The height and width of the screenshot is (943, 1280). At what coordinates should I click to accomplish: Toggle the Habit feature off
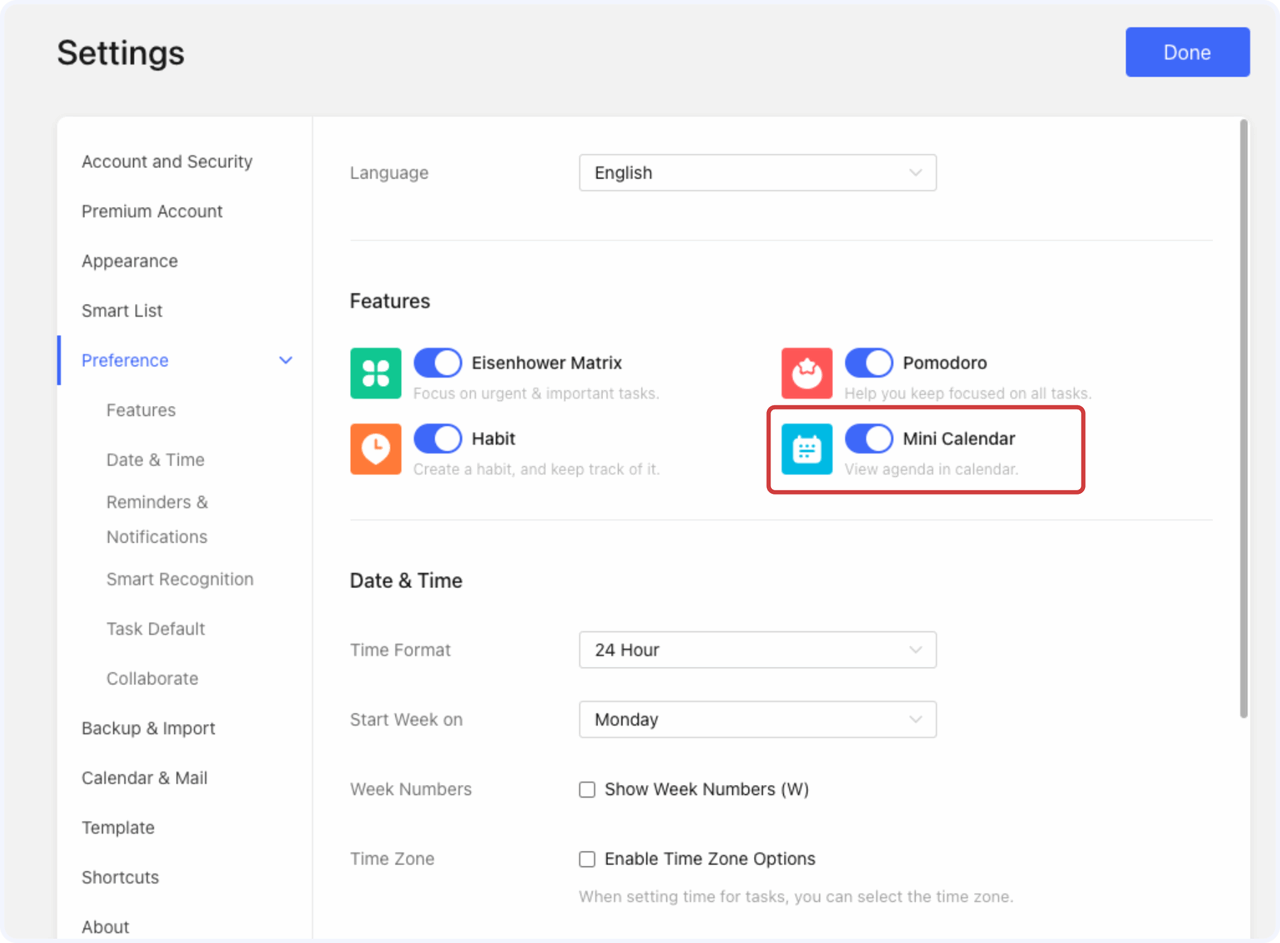tap(437, 439)
